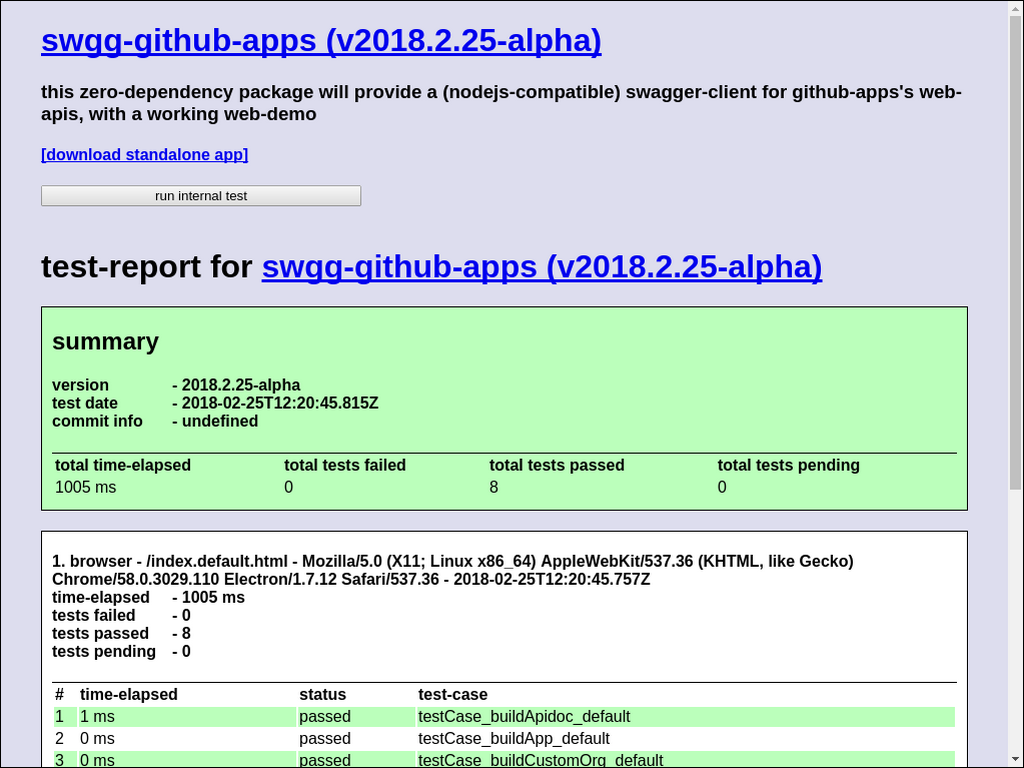This screenshot has height=768, width=1024.
Task: Click time-elapsed column header in test table
Action: (129, 694)
